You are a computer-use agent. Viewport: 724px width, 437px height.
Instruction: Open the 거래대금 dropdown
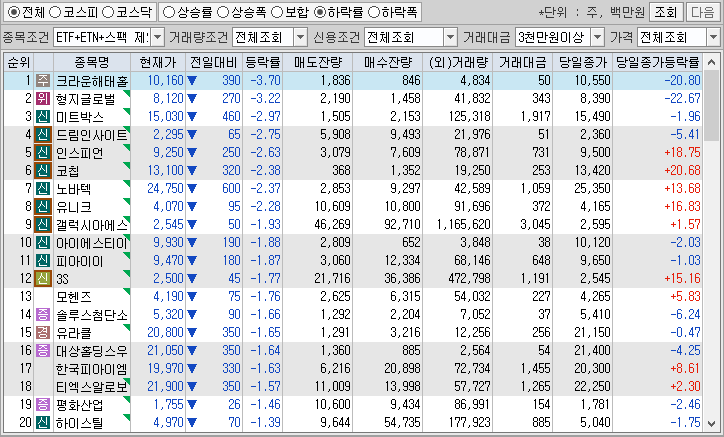tap(597, 37)
